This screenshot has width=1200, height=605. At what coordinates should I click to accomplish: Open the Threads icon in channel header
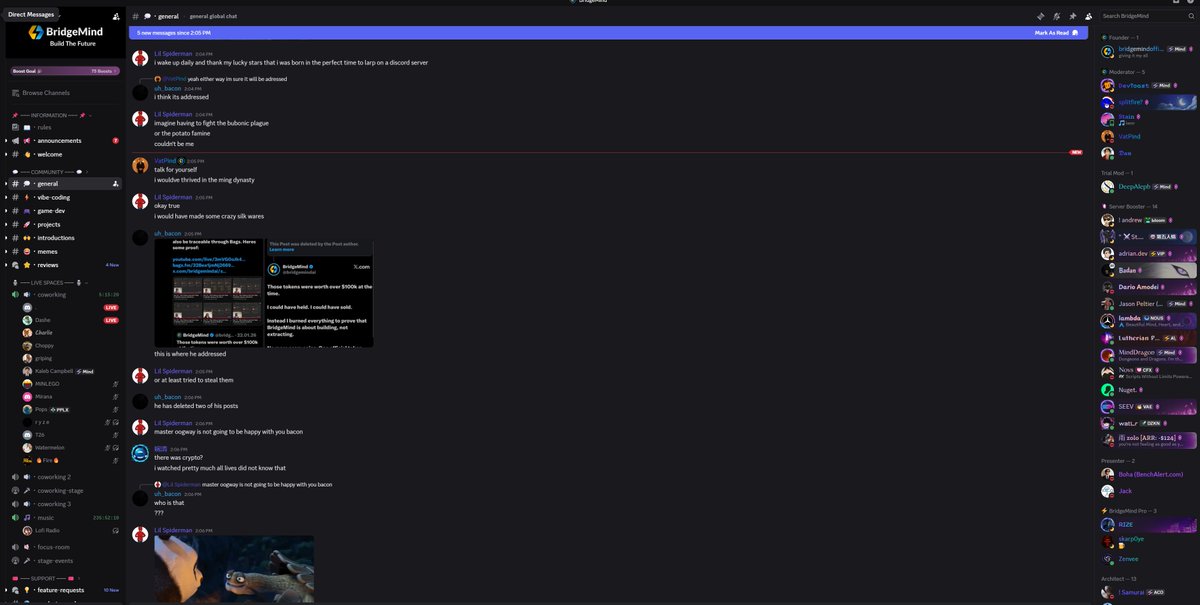point(1040,16)
